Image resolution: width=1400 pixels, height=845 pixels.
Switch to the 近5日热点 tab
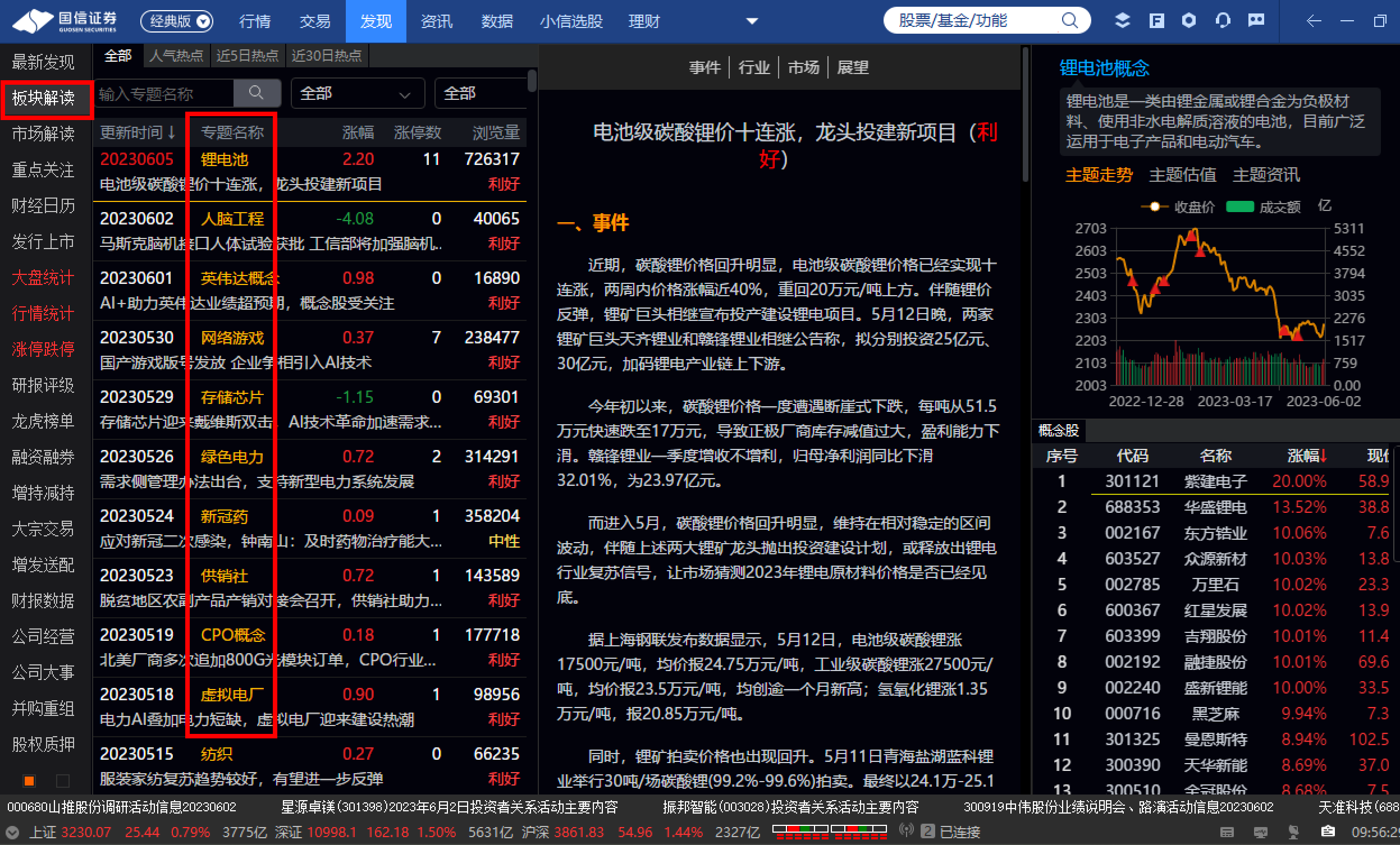247,56
